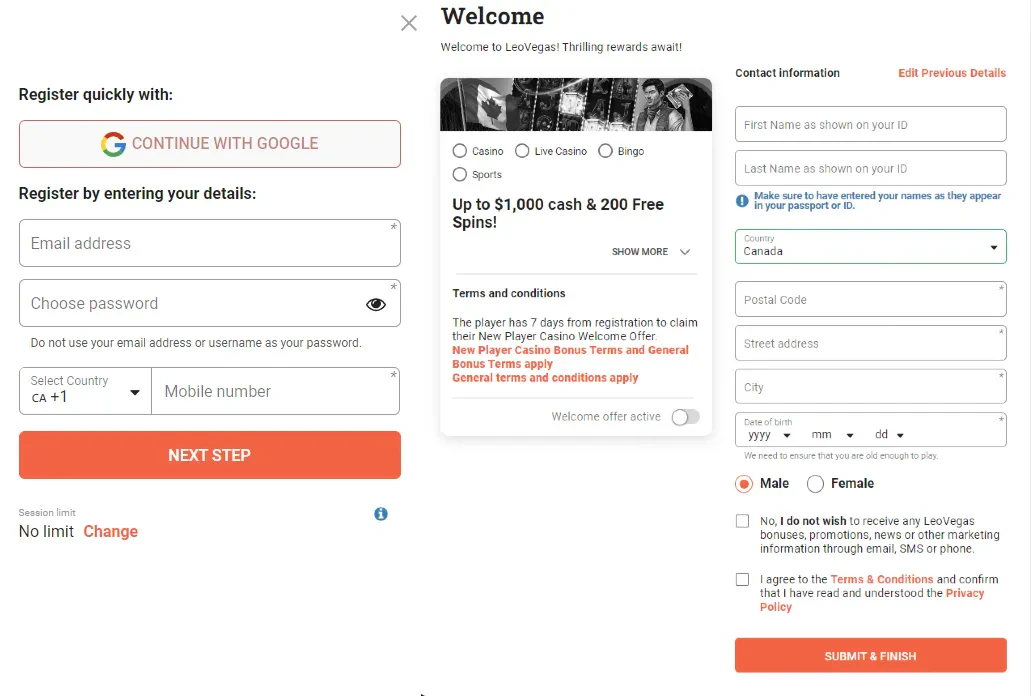Open the birth year yyyy dropdown
Viewport: 1031px width, 696px height.
pos(769,434)
